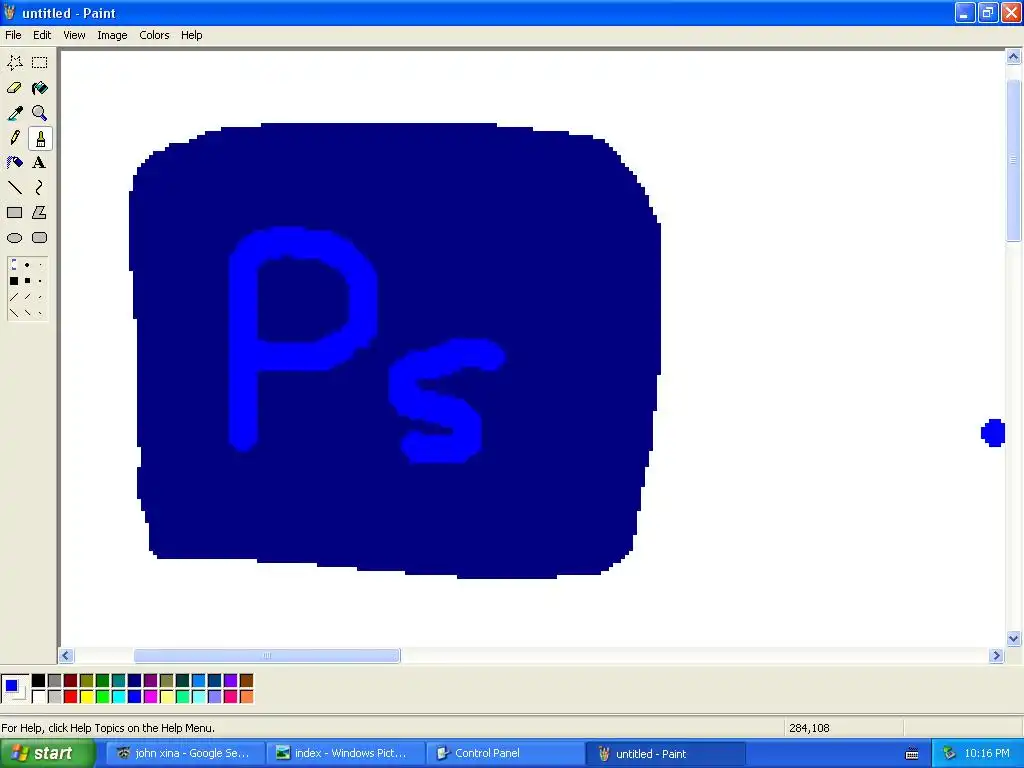Activate the Magnifier tool
This screenshot has height=768, width=1024.
[x=40, y=113]
